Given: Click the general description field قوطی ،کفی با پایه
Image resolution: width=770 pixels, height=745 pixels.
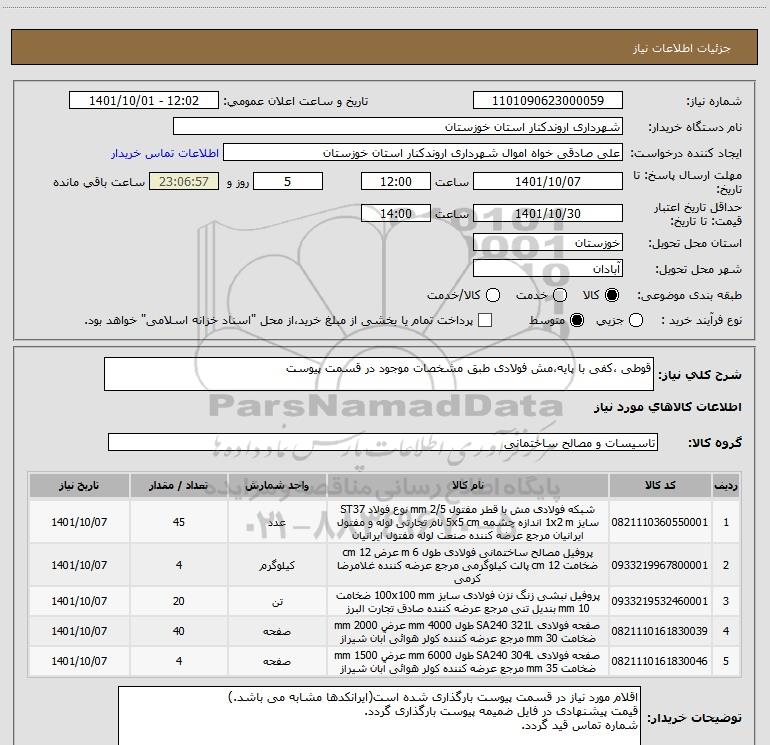Looking at the screenshot, I should tap(379, 374).
